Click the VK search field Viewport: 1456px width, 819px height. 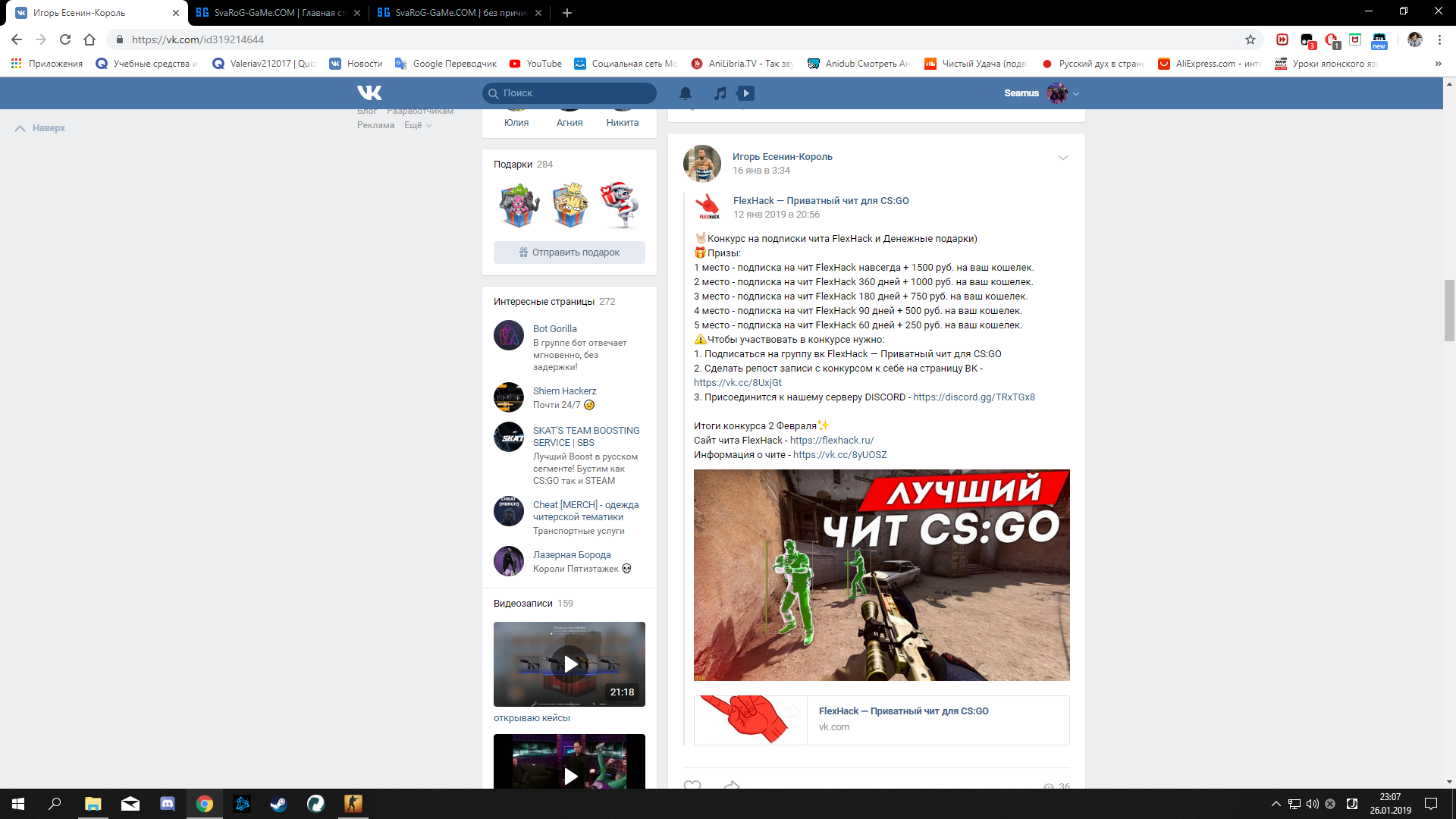coord(569,93)
